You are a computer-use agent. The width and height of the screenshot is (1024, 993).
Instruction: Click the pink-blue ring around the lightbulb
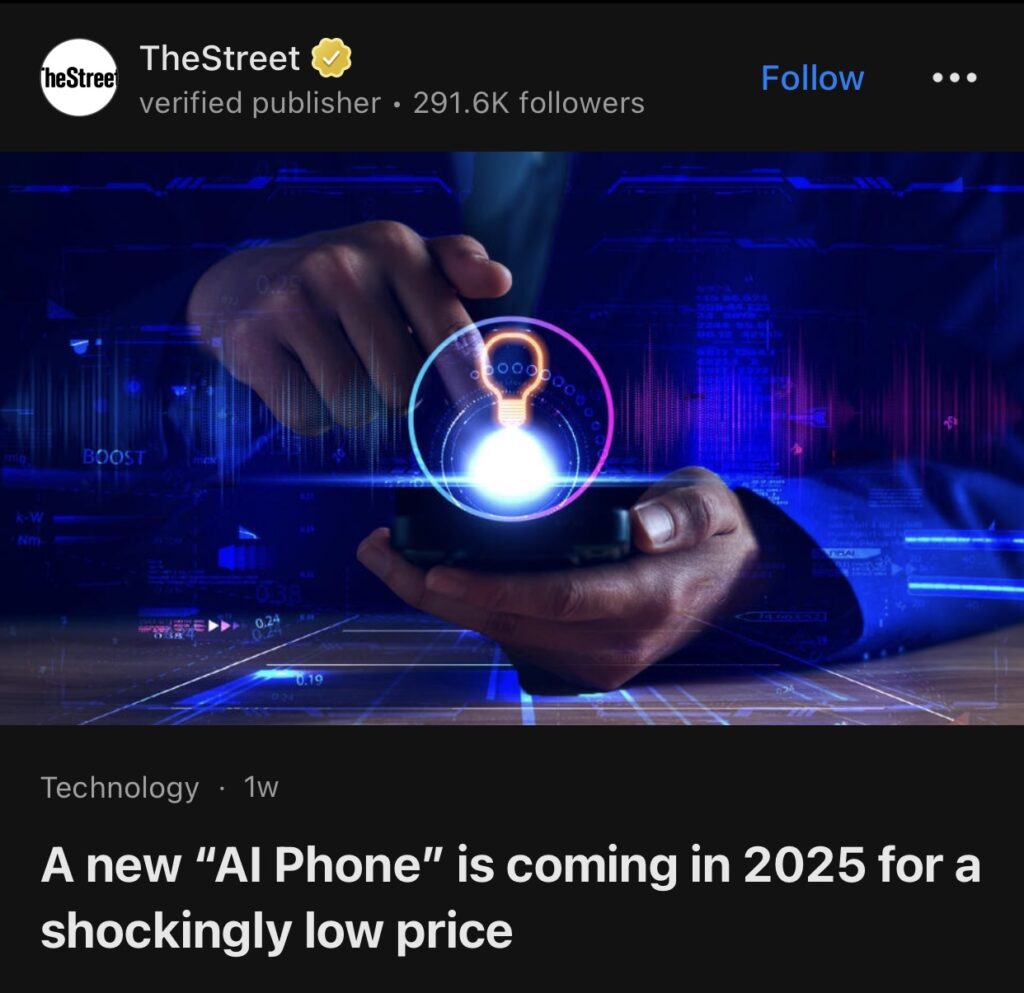pyautogui.click(x=511, y=418)
